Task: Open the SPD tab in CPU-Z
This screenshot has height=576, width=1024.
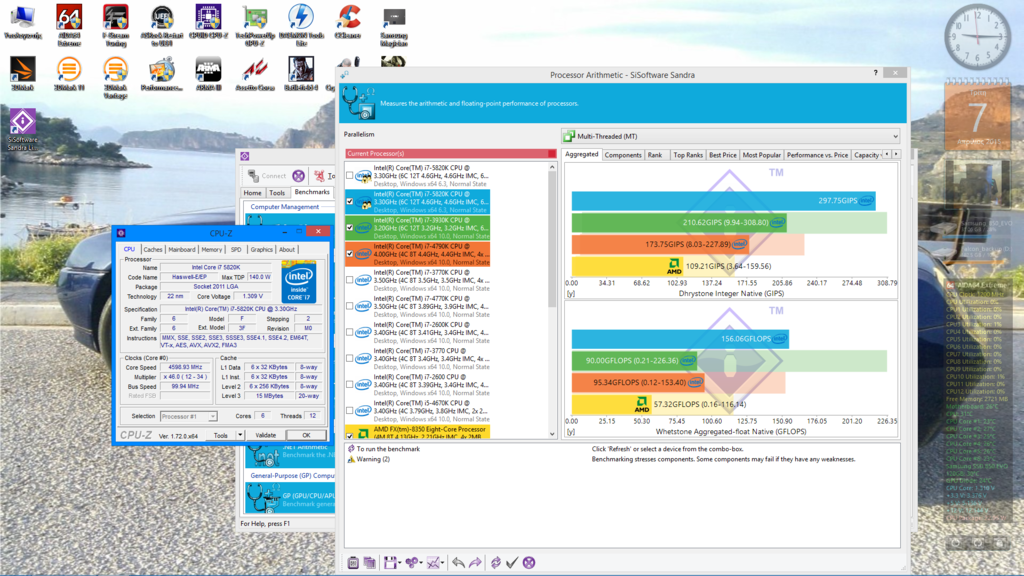Action: coord(236,249)
